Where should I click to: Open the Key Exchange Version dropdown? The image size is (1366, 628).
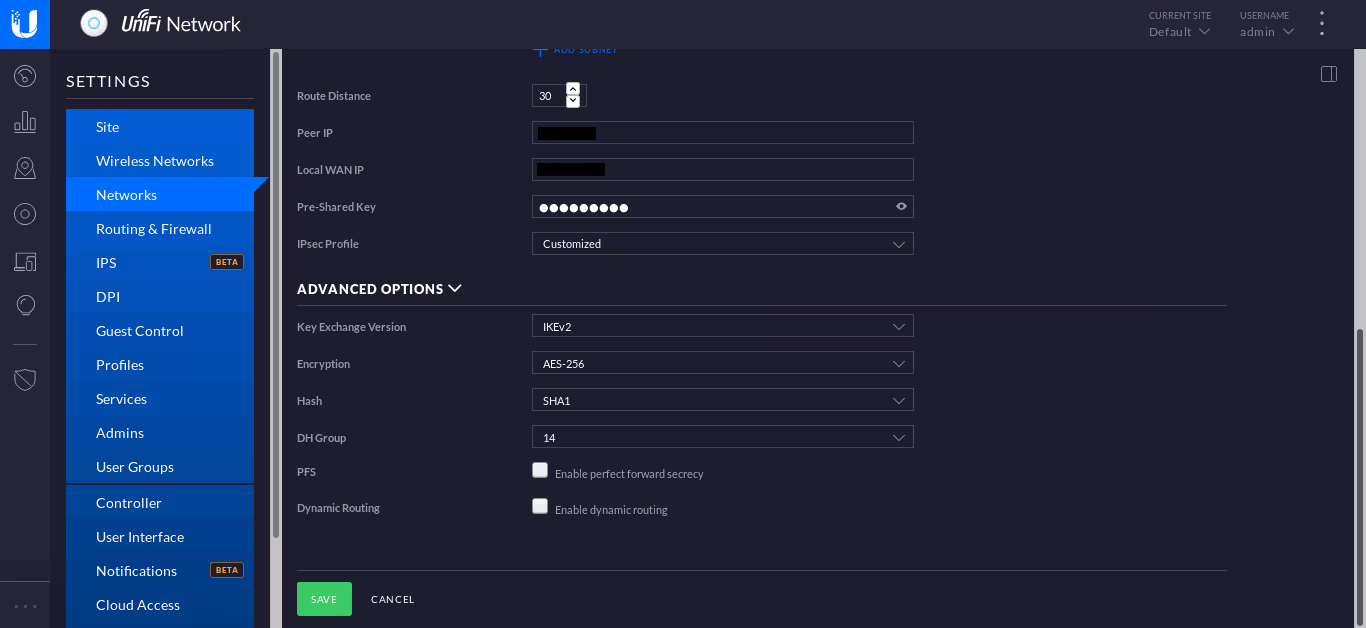(722, 327)
